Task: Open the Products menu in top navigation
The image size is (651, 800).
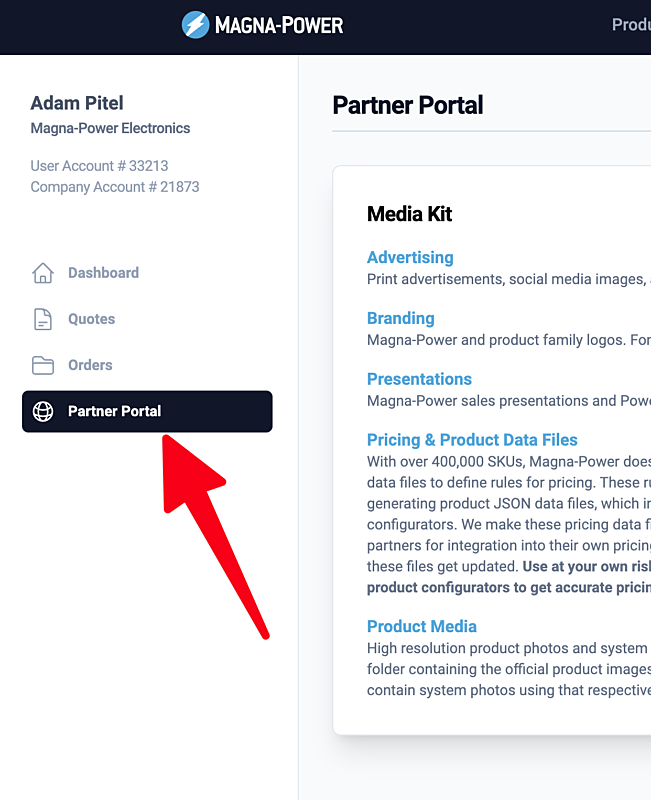Action: click(631, 24)
